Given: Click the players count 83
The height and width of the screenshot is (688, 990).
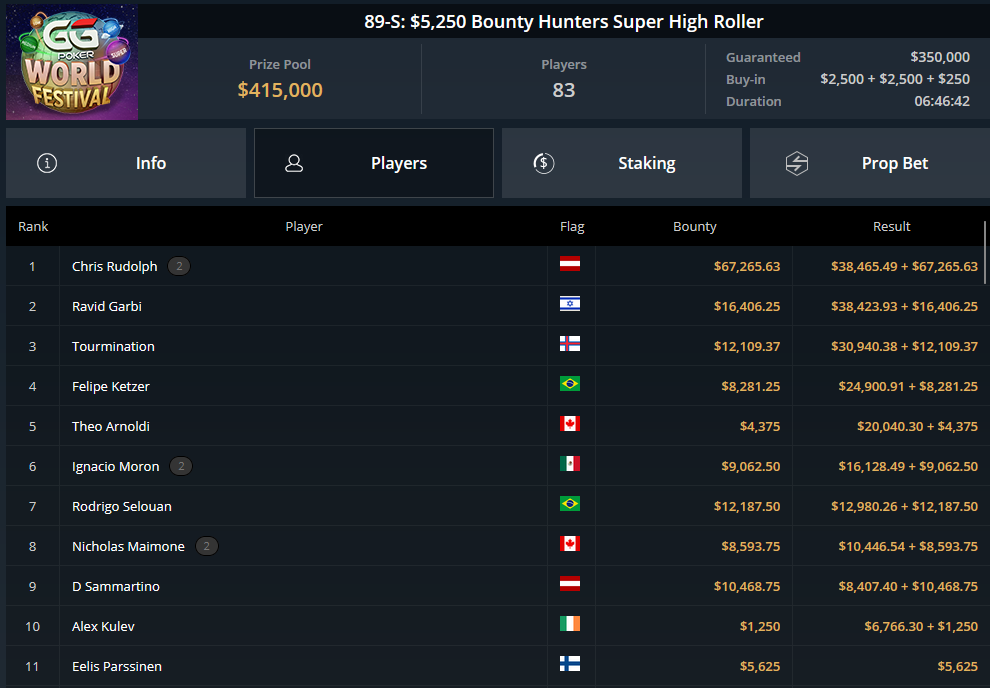Looking at the screenshot, I should pos(564,90).
